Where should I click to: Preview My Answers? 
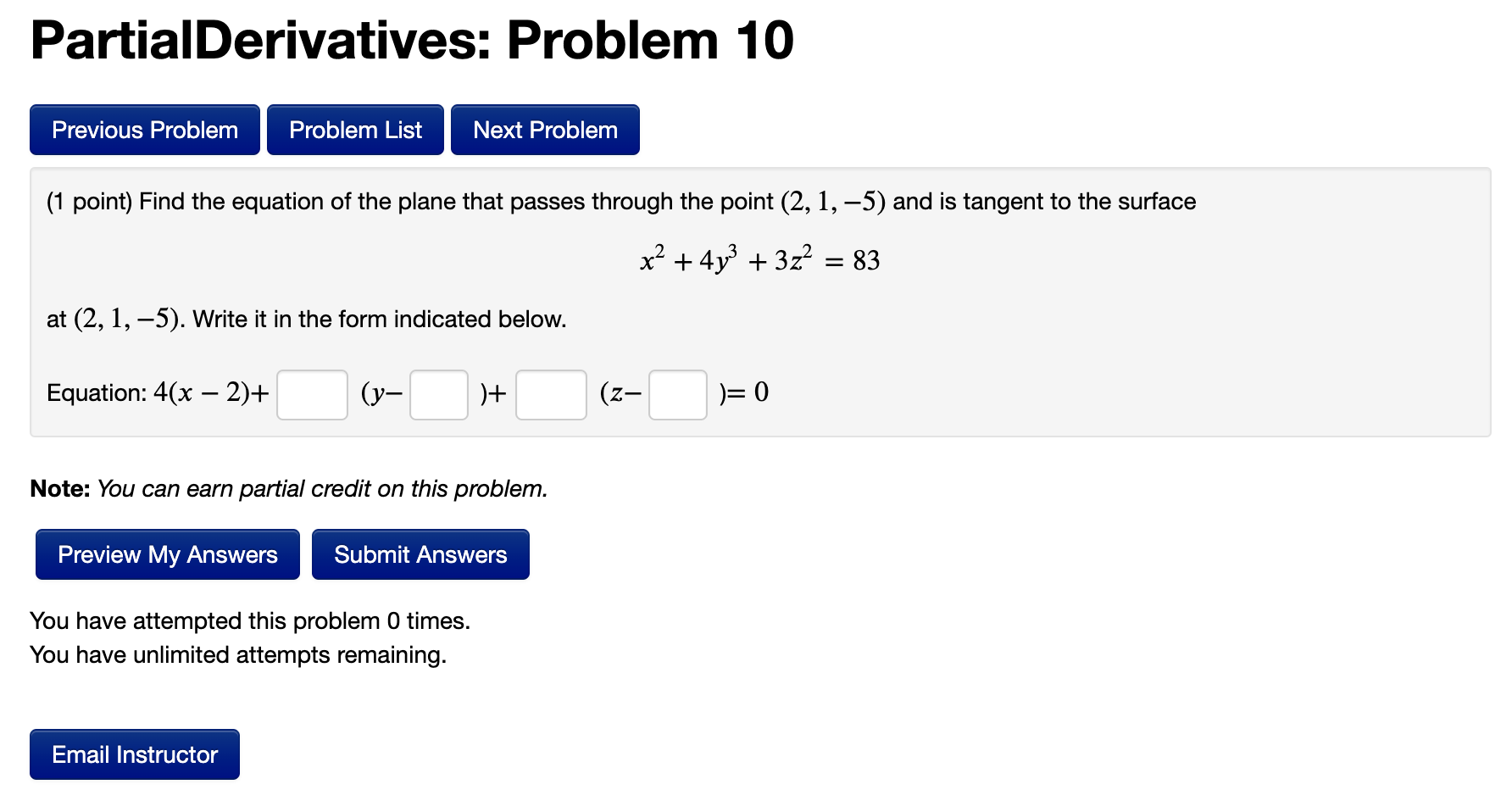click(x=167, y=553)
